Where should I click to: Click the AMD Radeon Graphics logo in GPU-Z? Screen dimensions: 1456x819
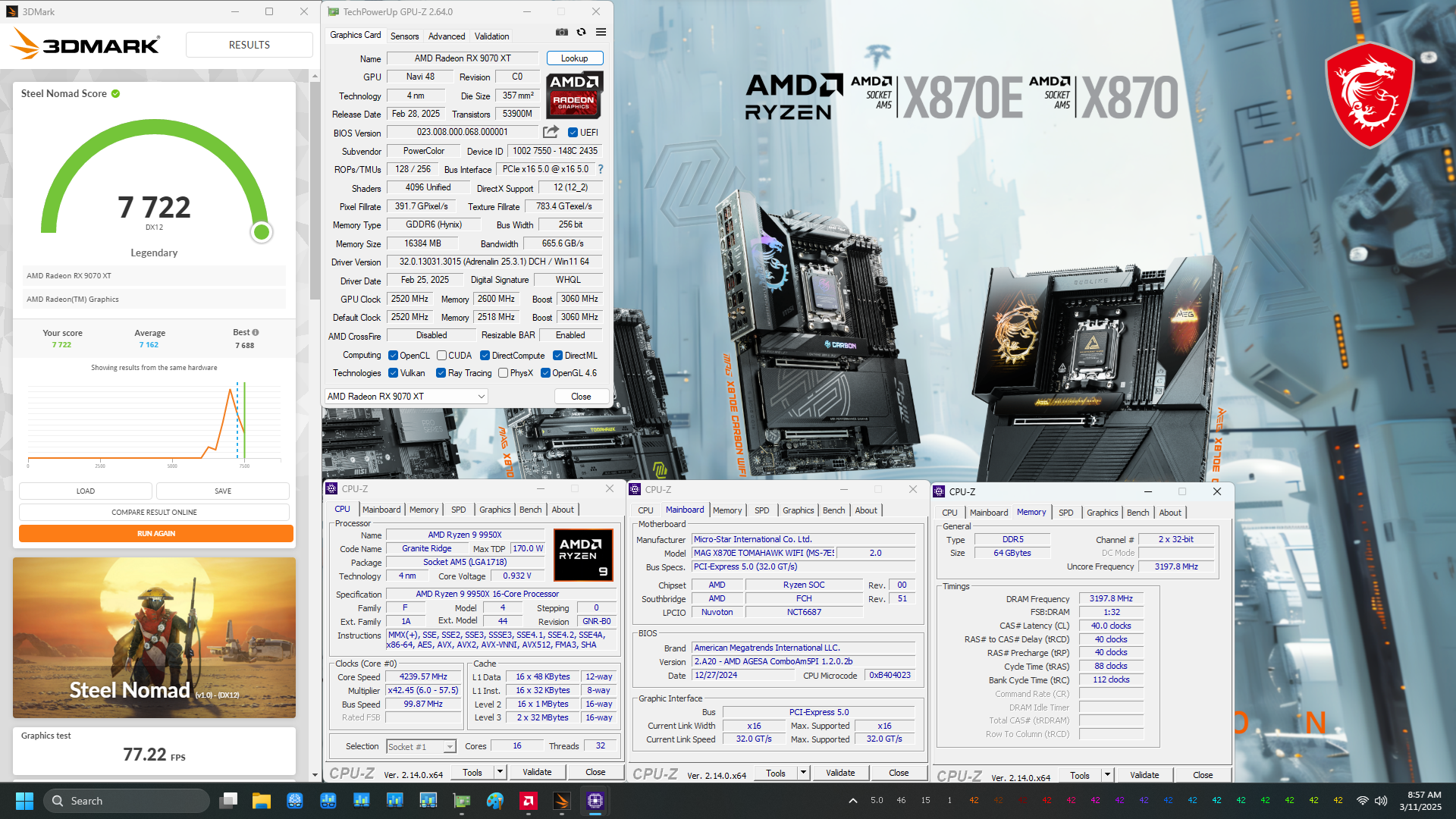click(x=574, y=95)
